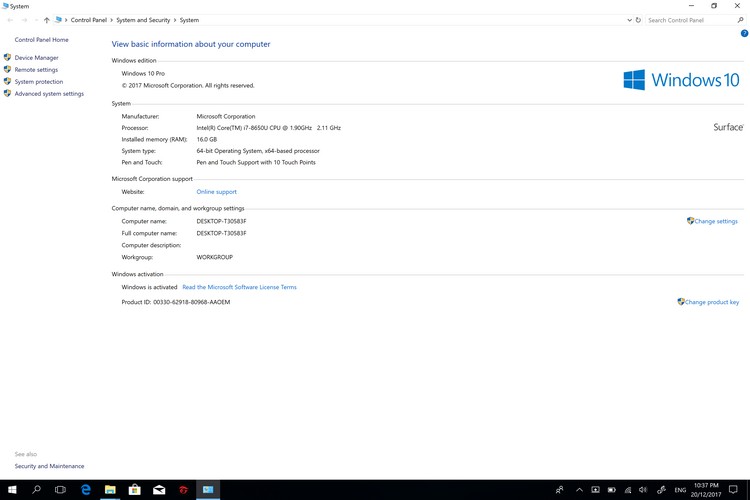Click the computer icon in address bar
This screenshot has height=500, width=750.
coord(58,20)
